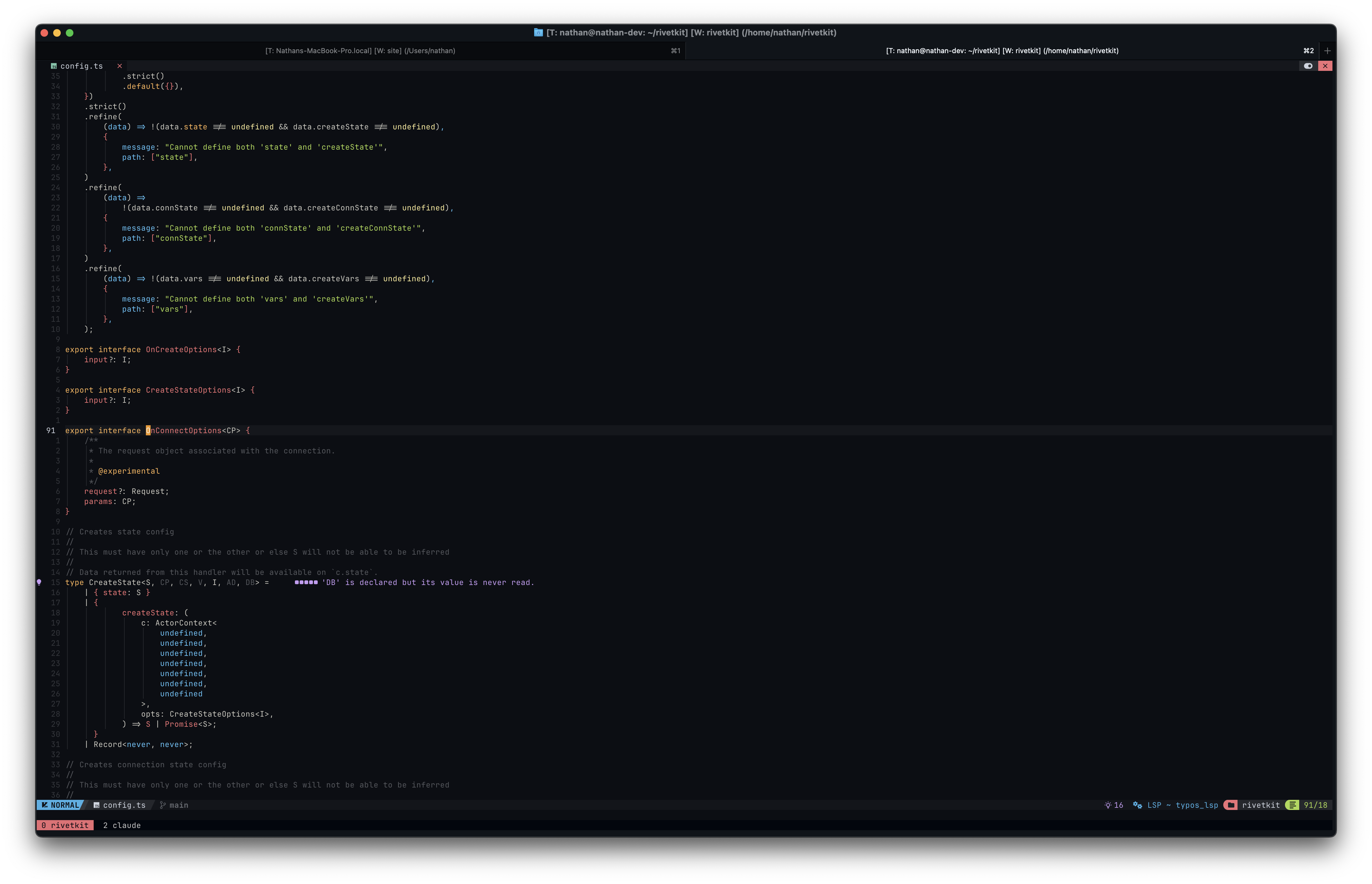Viewport: 1372px width, 884px height.
Task: Click the 'DB' is declared warning message
Action: coord(428,583)
